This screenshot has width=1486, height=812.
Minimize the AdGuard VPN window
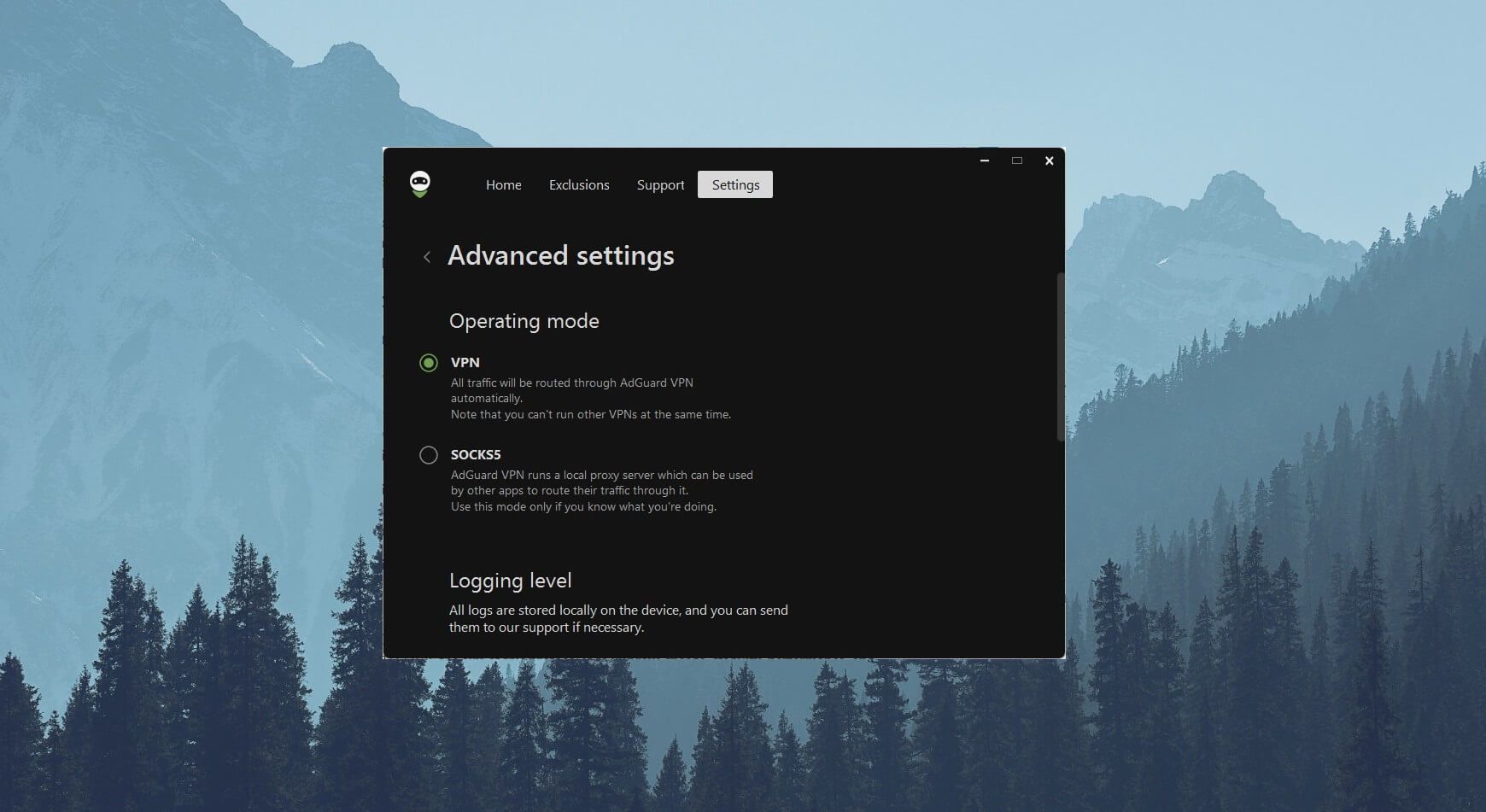[985, 161]
